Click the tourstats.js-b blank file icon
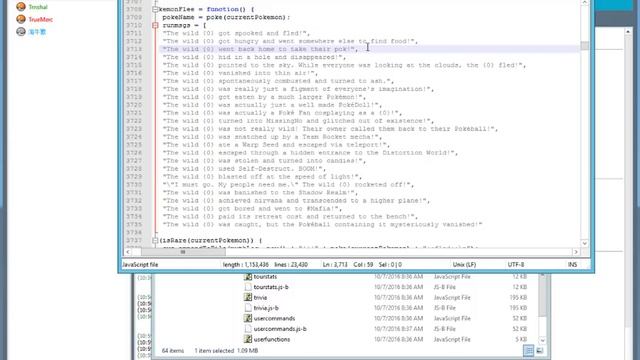 click(x=248, y=287)
